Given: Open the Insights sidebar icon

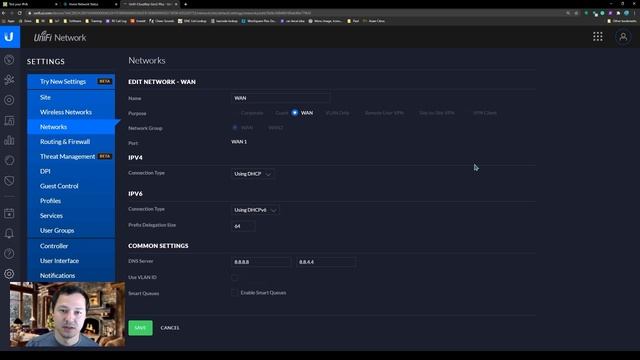Looking at the screenshot, I should pyautogui.click(x=9, y=160).
